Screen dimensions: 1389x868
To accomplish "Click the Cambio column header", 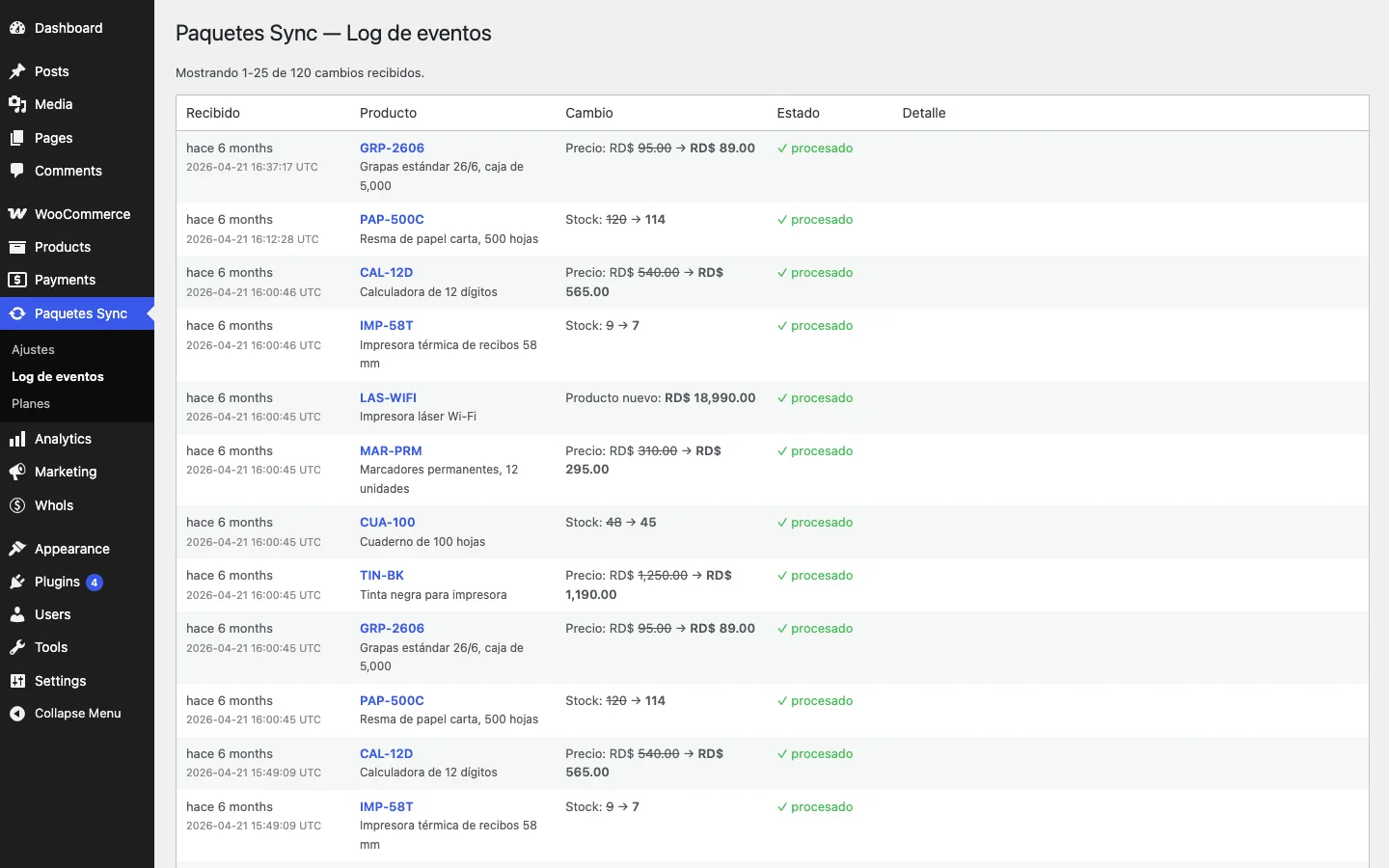I will point(589,113).
